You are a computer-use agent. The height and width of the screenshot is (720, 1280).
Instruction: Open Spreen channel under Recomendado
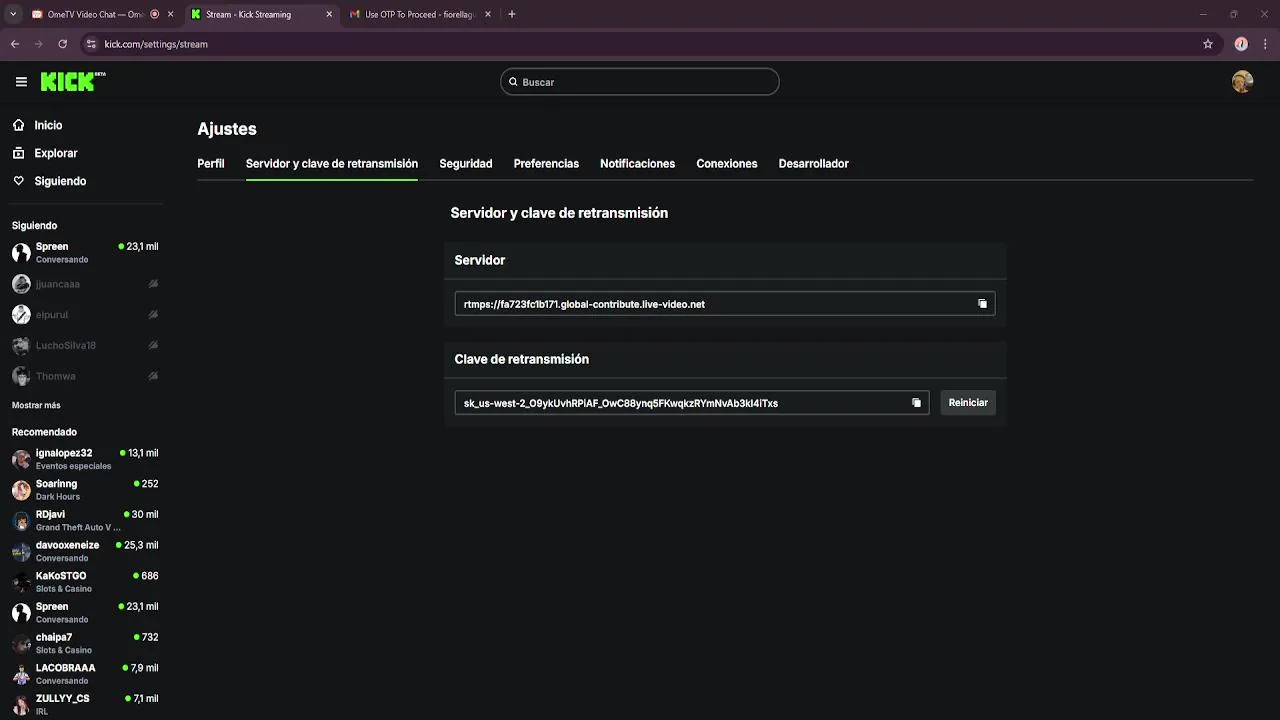84,613
